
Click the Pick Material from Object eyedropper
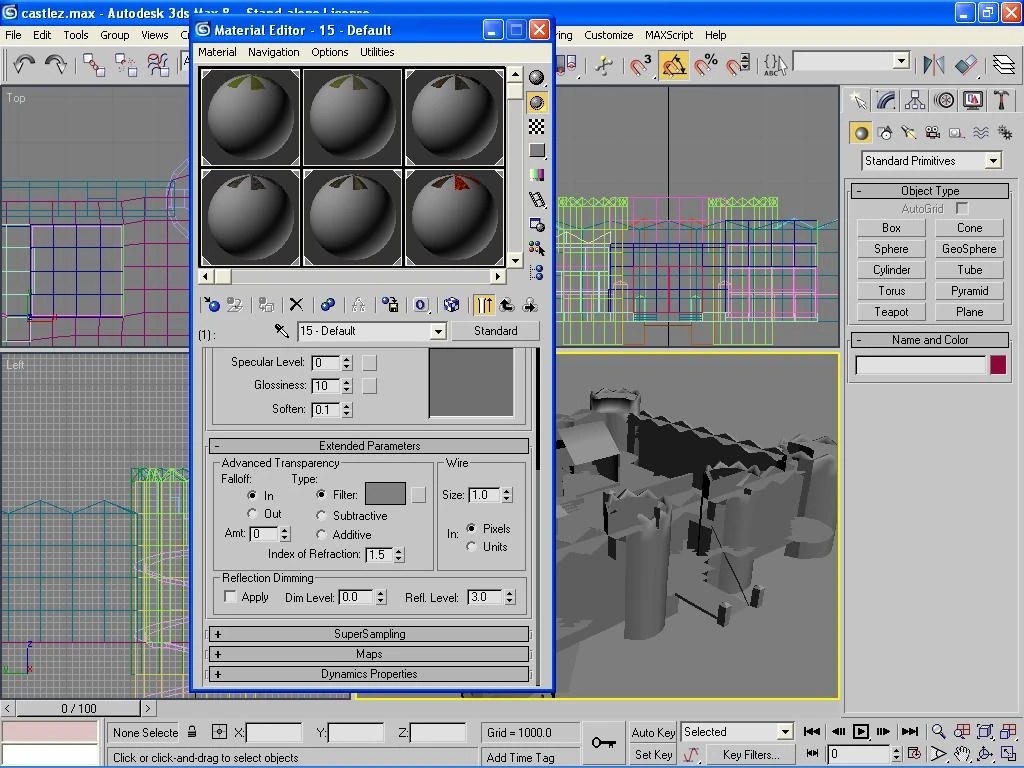click(x=282, y=331)
